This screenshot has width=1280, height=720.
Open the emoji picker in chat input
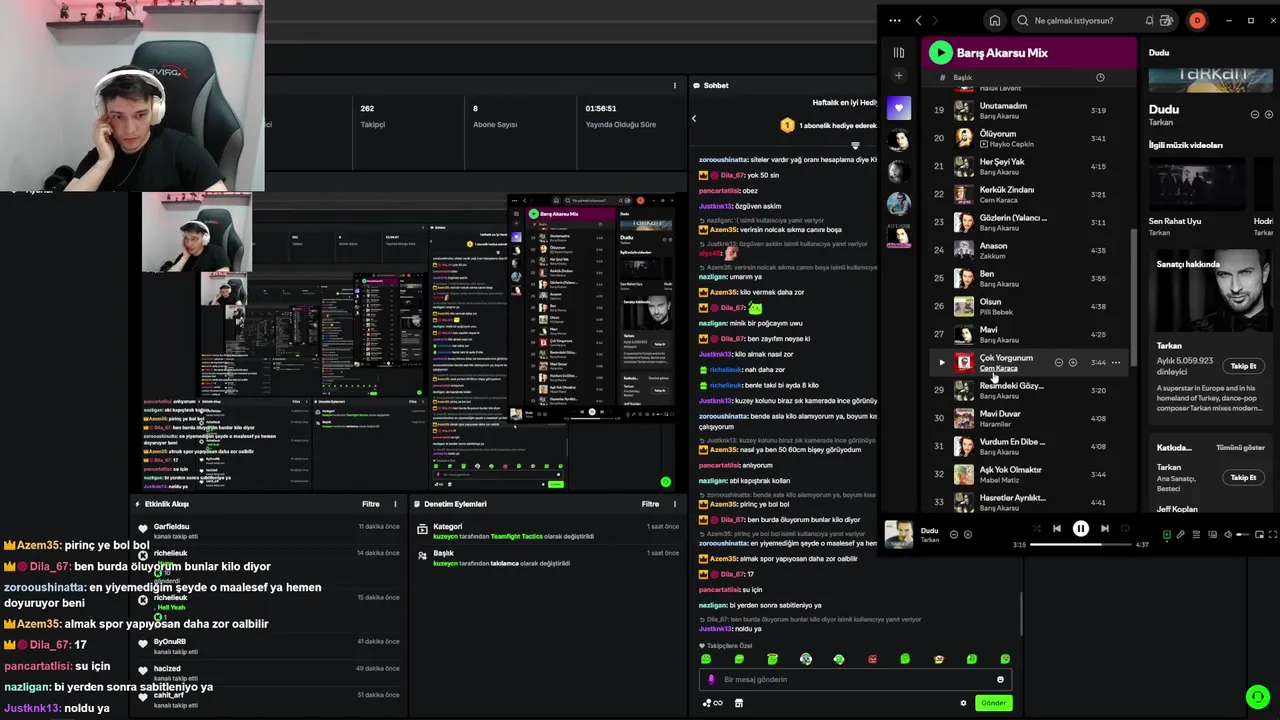coord(1000,679)
